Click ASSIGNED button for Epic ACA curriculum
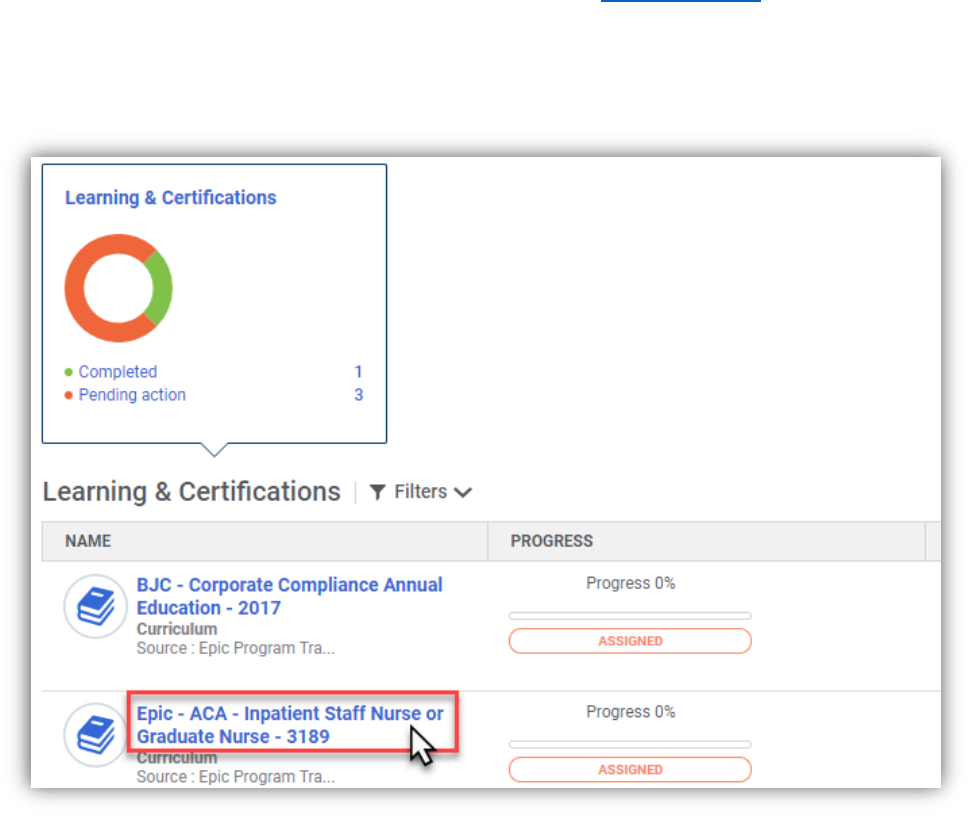 coord(630,769)
